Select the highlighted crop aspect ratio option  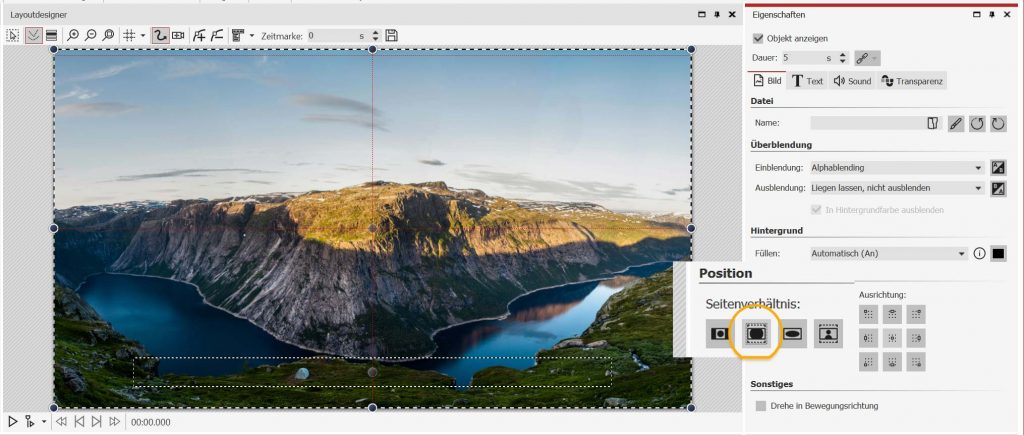[756, 332]
